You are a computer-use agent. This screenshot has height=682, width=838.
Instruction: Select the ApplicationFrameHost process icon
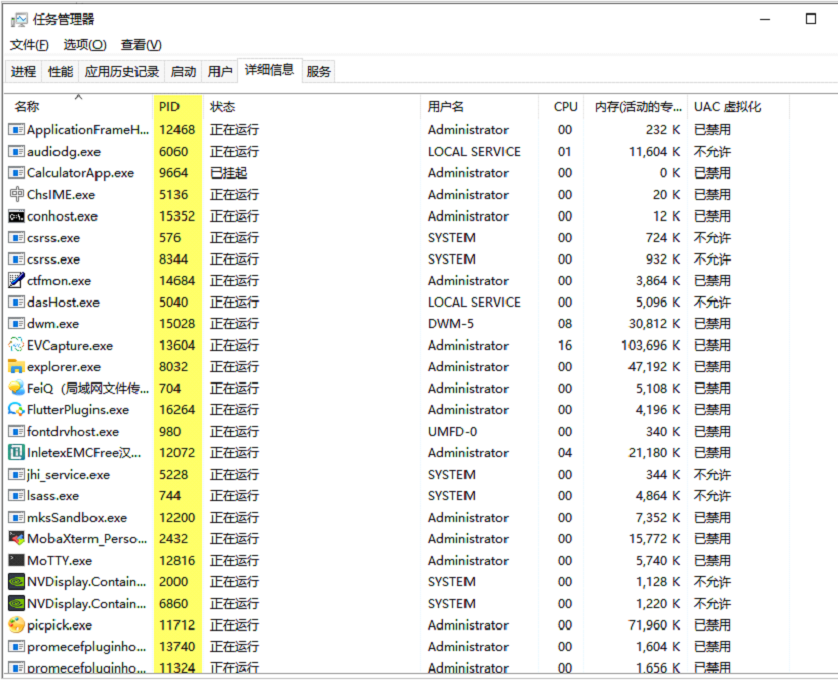(17, 130)
